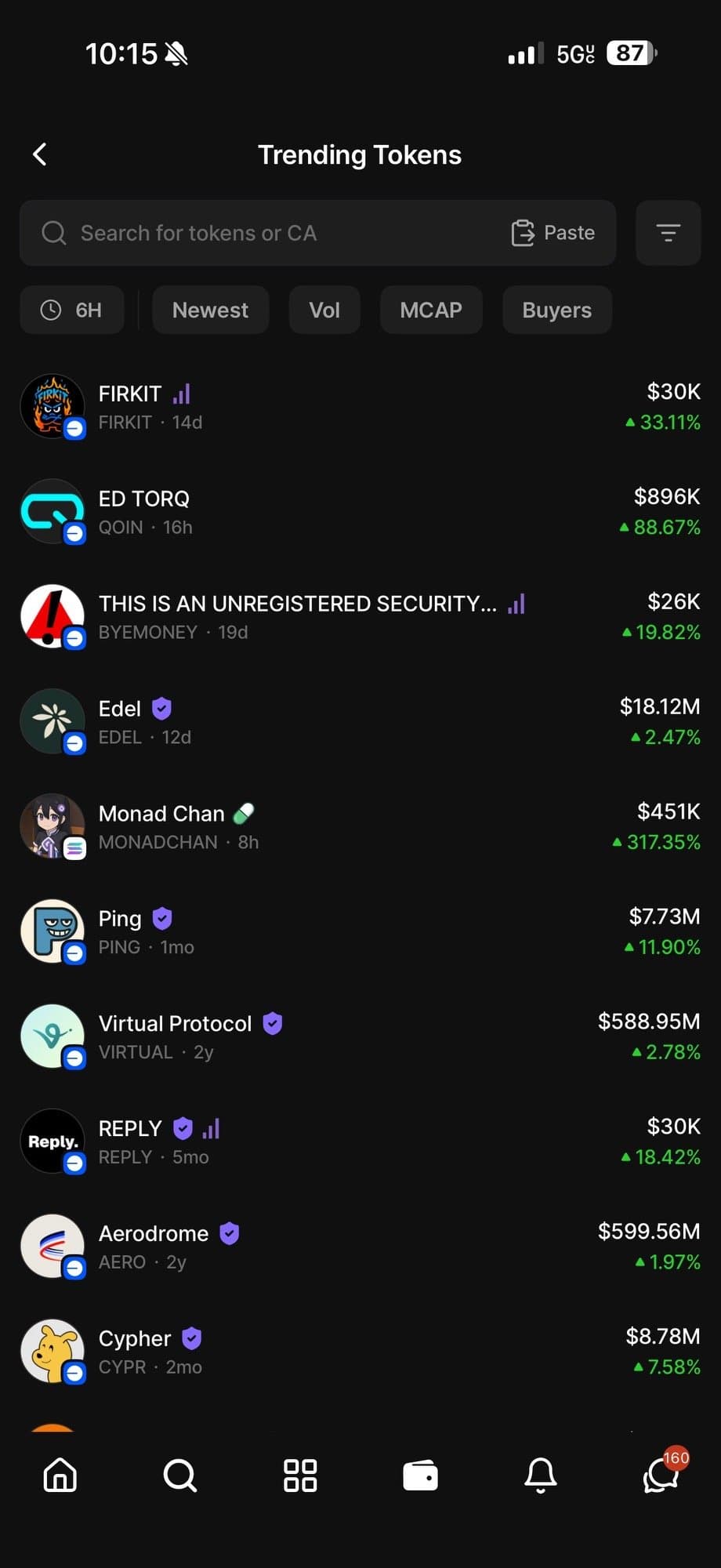Focus the token search field
The height and width of the screenshot is (1568, 721).
pyautogui.click(x=266, y=233)
